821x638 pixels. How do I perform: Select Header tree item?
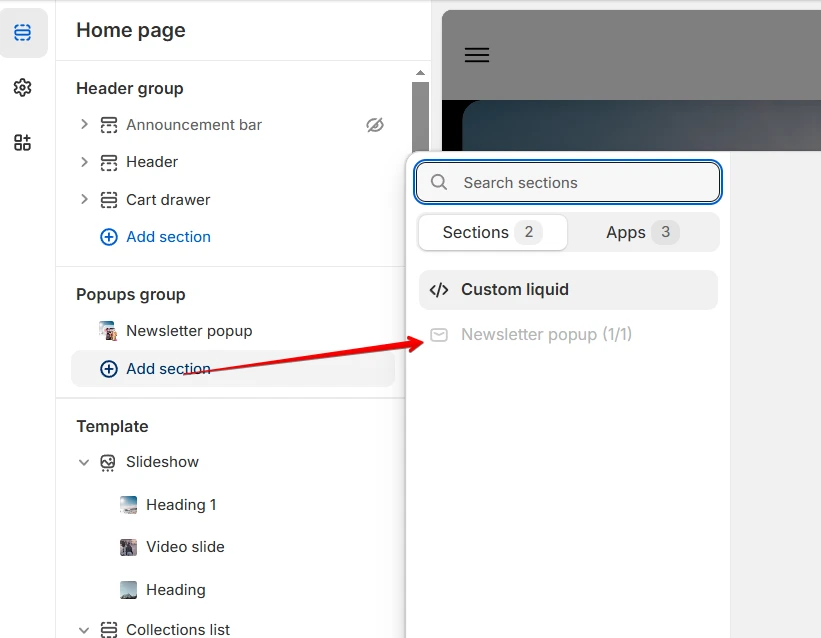coord(152,162)
